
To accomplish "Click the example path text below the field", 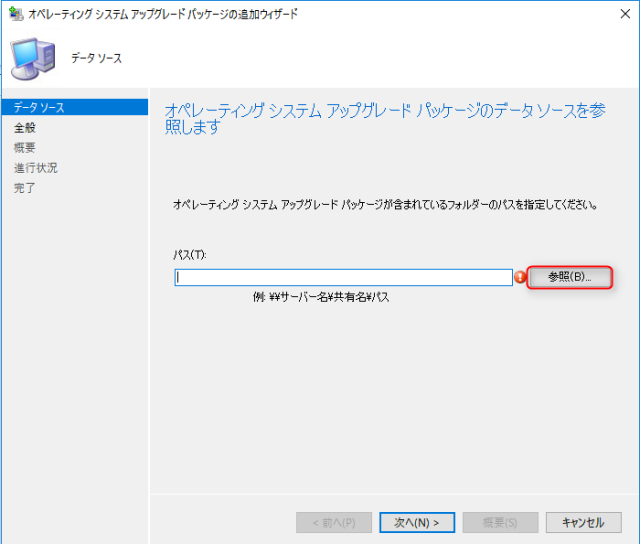I will point(321,298).
